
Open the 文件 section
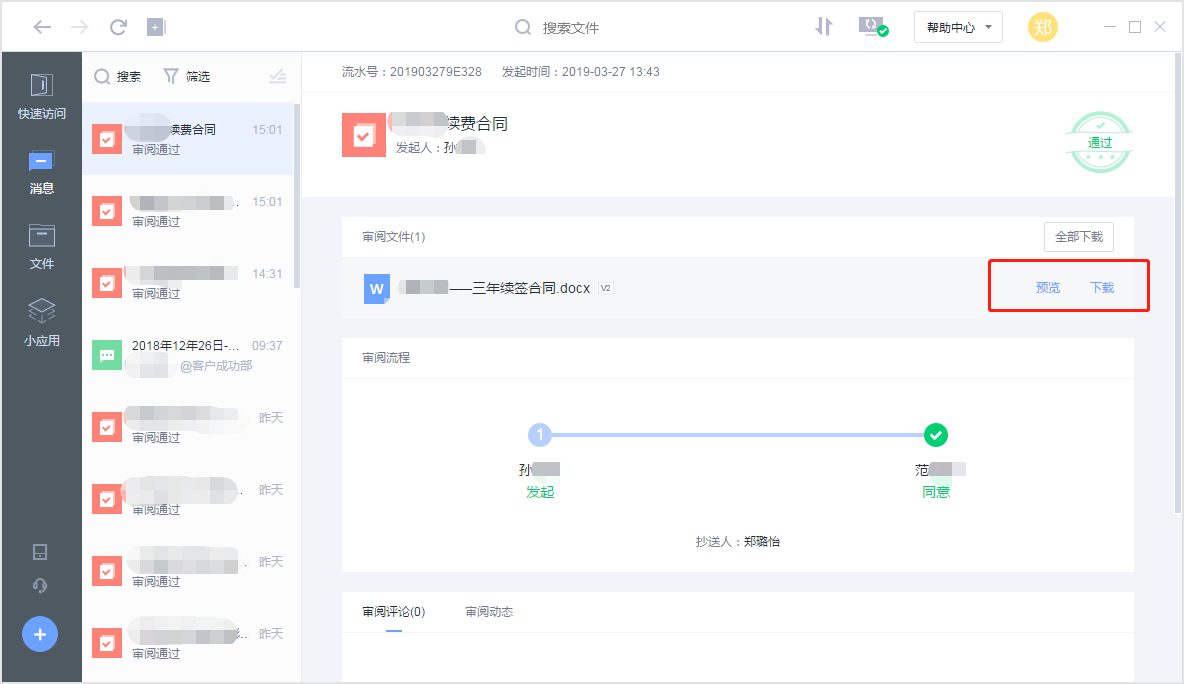tap(41, 247)
